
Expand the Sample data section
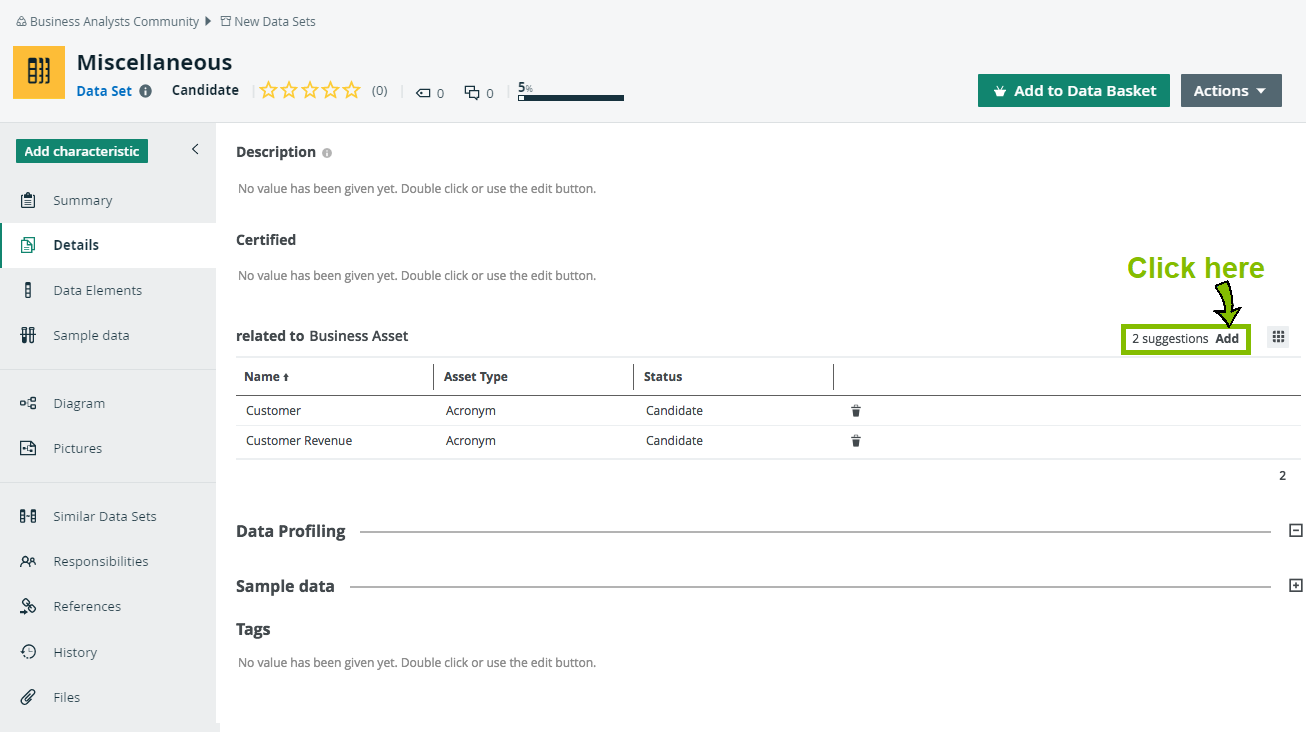pyautogui.click(x=1296, y=585)
